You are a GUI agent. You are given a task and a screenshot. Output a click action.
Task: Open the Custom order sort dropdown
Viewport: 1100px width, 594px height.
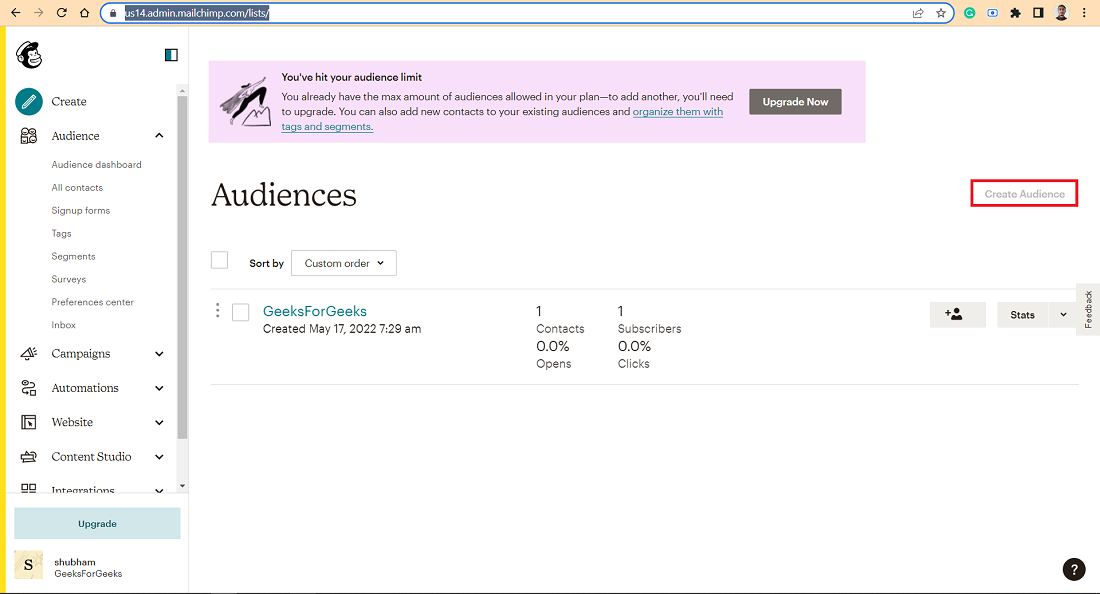[x=344, y=263]
